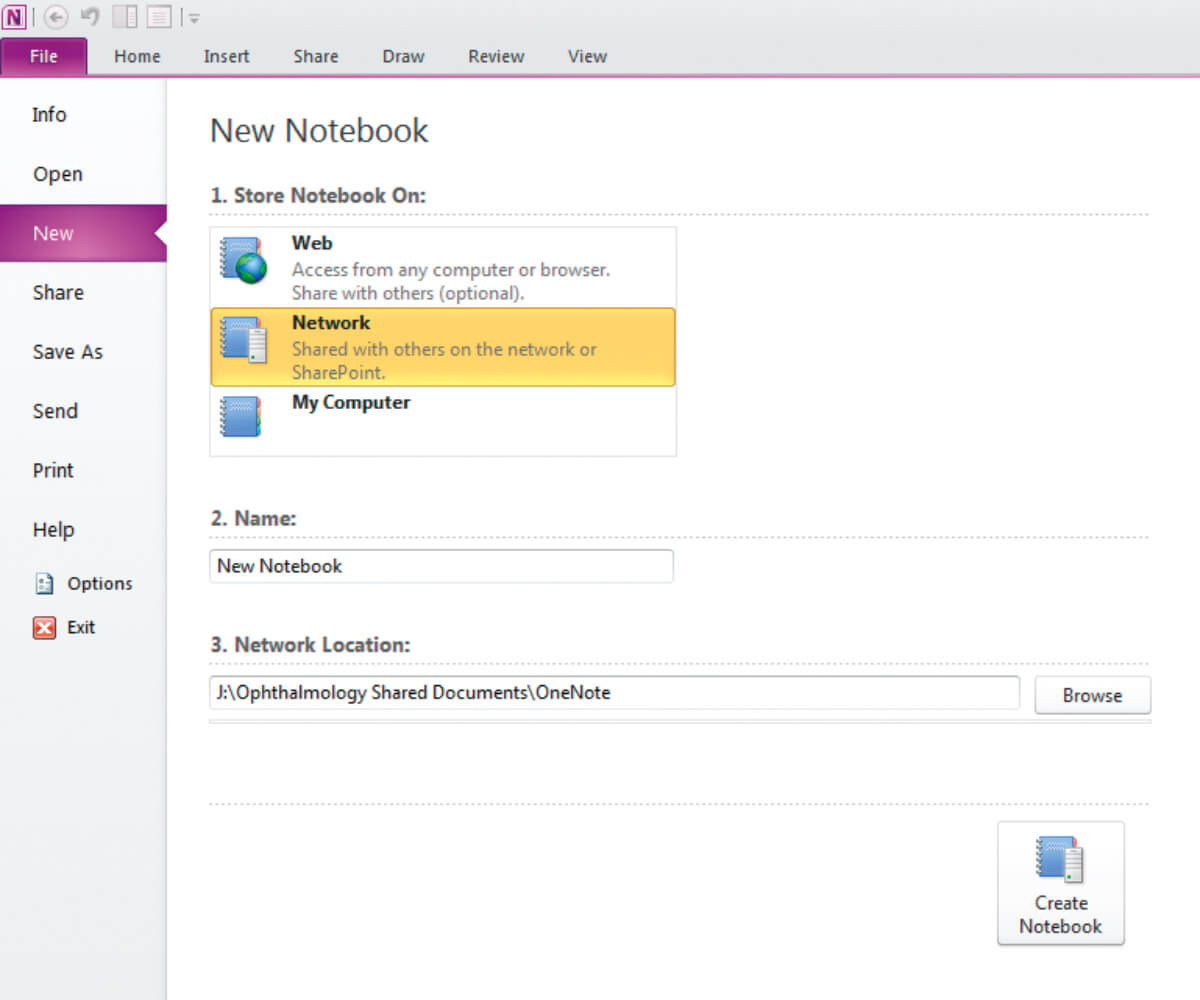The image size is (1200, 1000).
Task: Choose Network as storage location
Action: point(442,347)
